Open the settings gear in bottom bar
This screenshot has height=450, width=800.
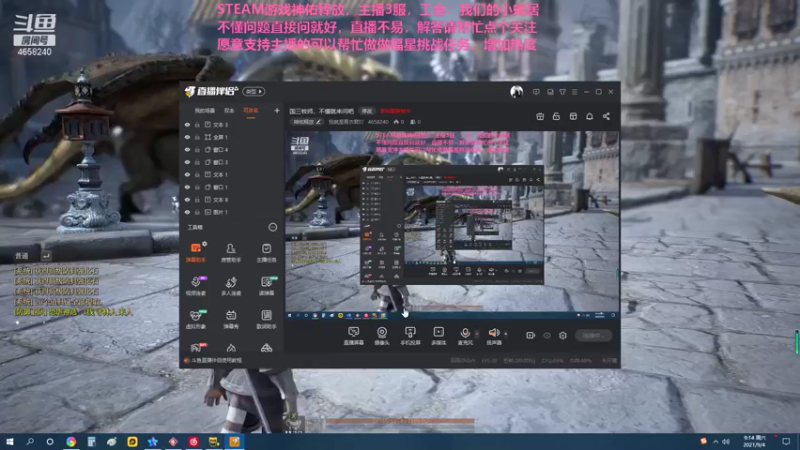tap(562, 335)
